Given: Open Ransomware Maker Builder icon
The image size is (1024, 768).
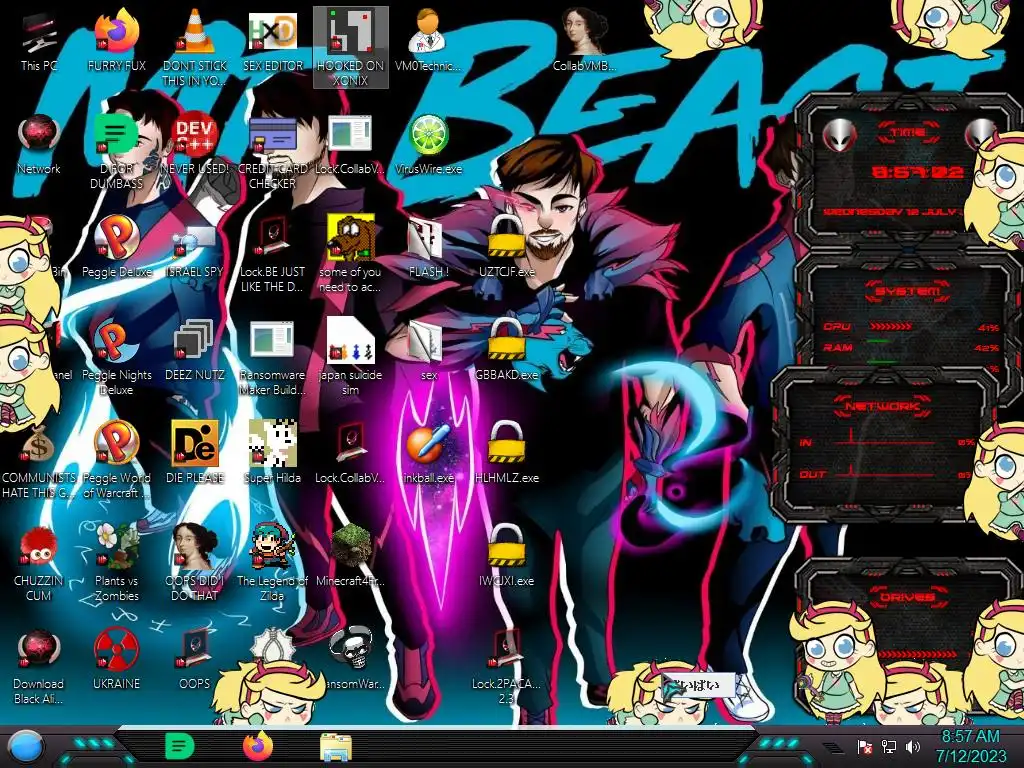Looking at the screenshot, I should pos(272,357).
